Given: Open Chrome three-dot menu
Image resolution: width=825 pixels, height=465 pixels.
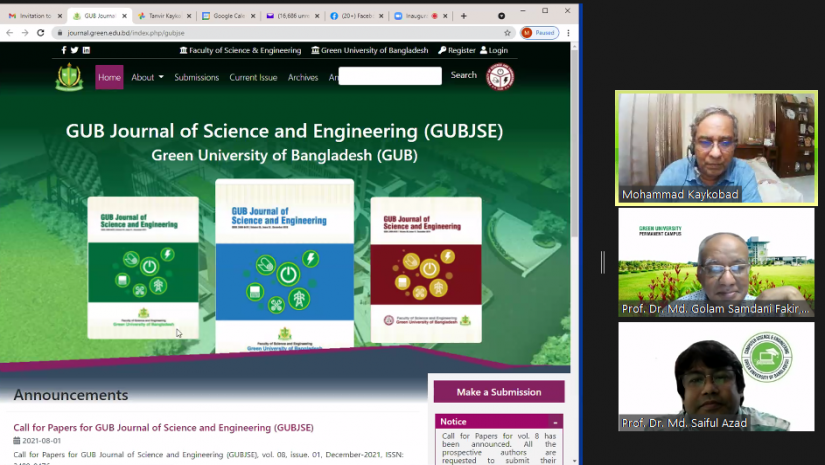Looking at the screenshot, I should coord(568,33).
